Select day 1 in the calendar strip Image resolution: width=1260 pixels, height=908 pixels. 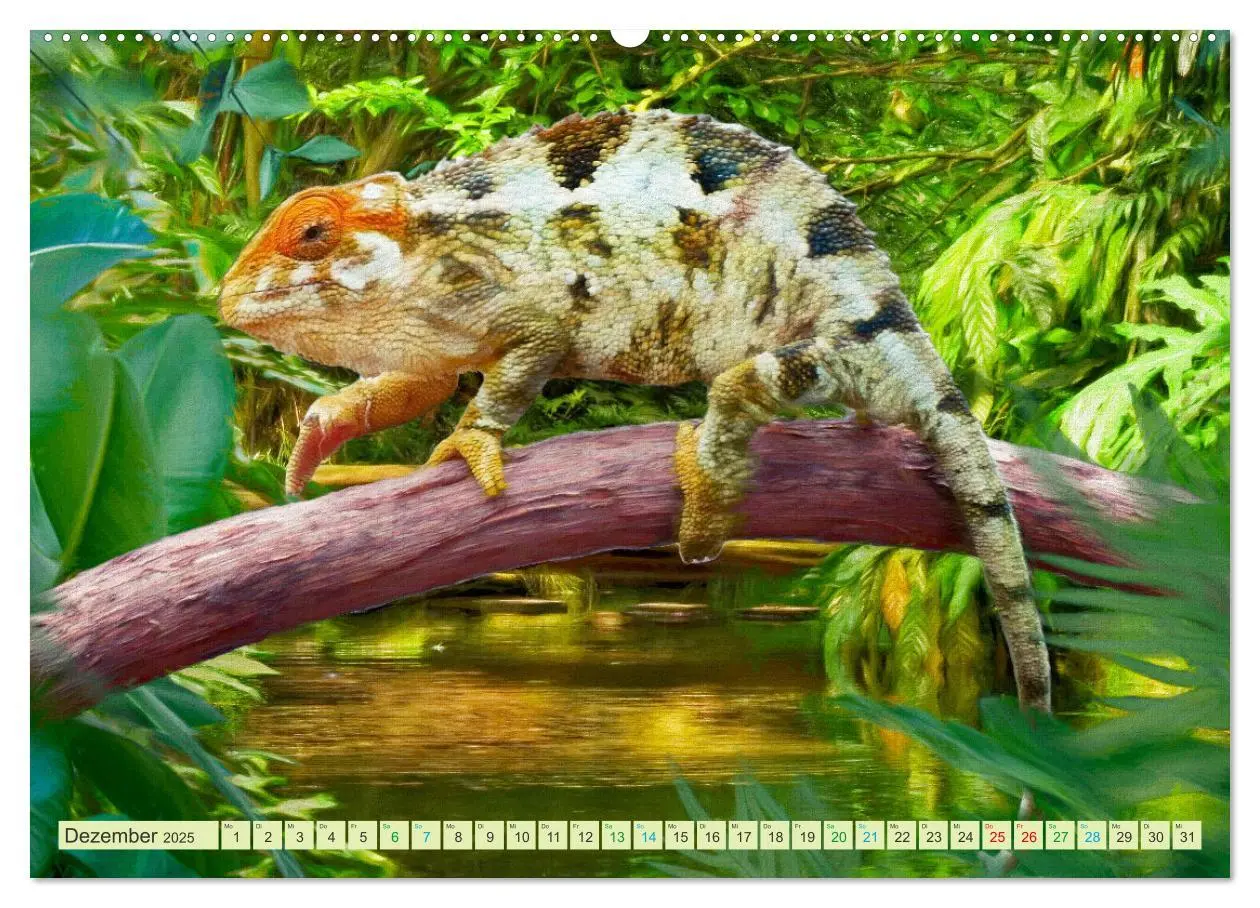235,836
